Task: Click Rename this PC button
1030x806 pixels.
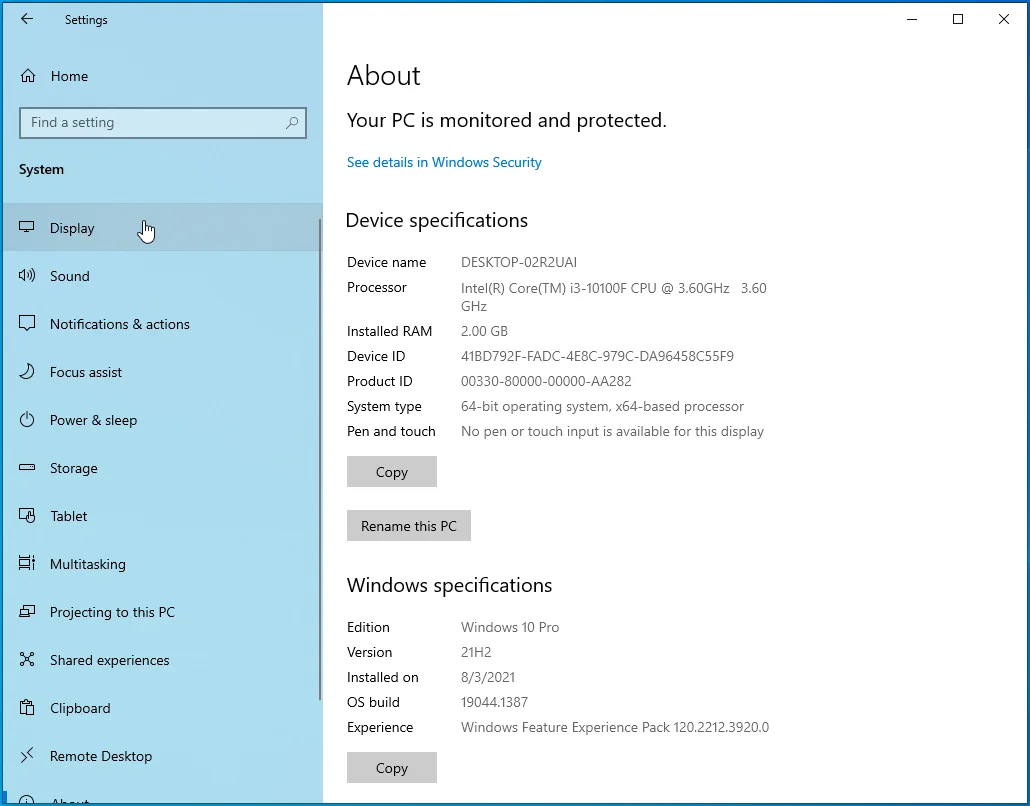Action: point(409,526)
